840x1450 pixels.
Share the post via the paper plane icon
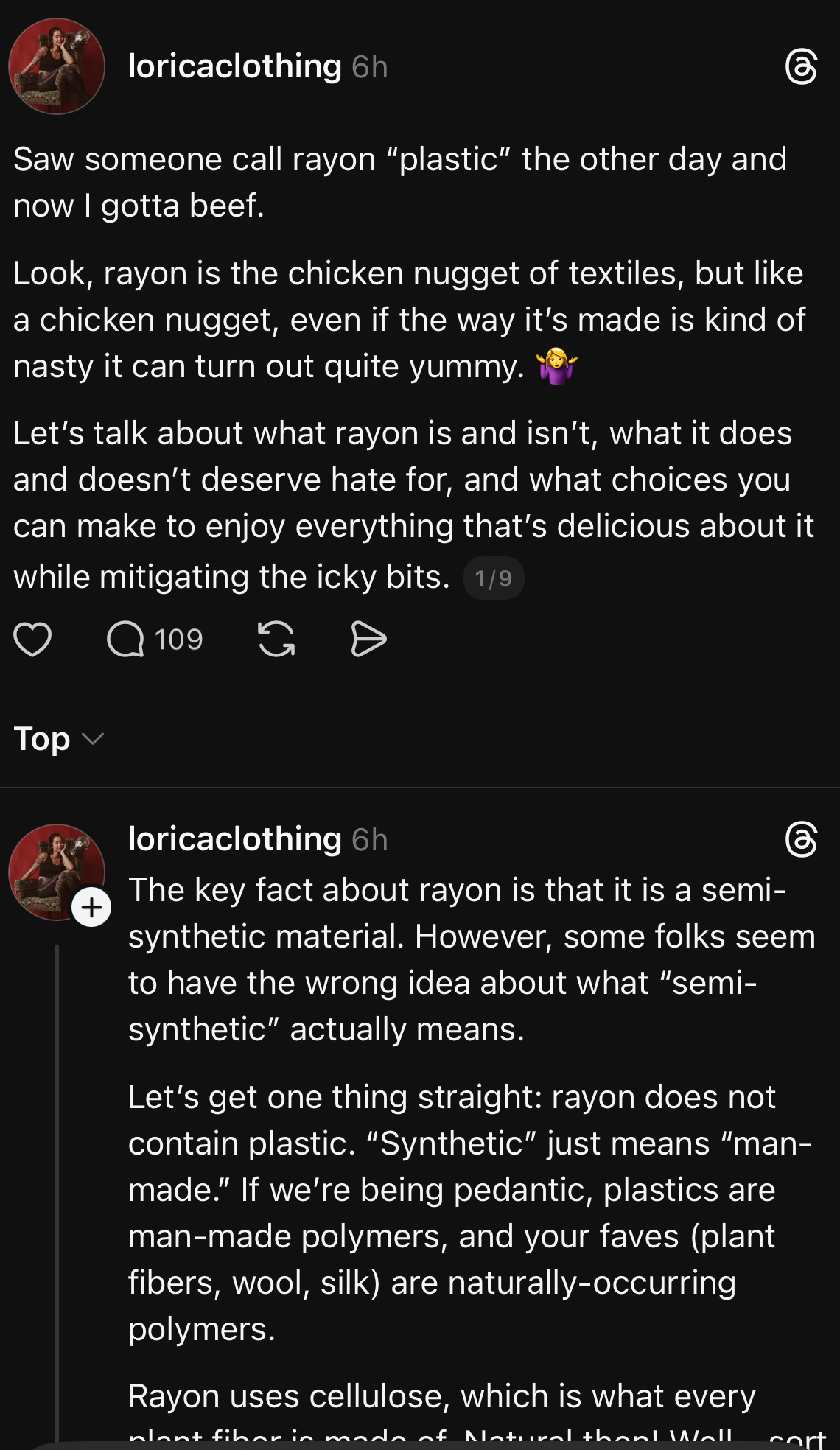point(368,639)
